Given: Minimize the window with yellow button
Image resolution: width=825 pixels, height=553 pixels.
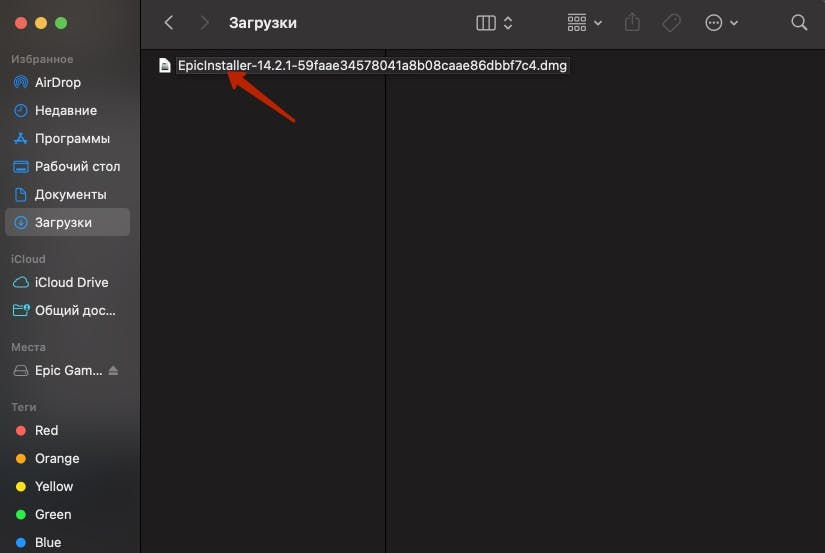Looking at the screenshot, I should (41, 23).
